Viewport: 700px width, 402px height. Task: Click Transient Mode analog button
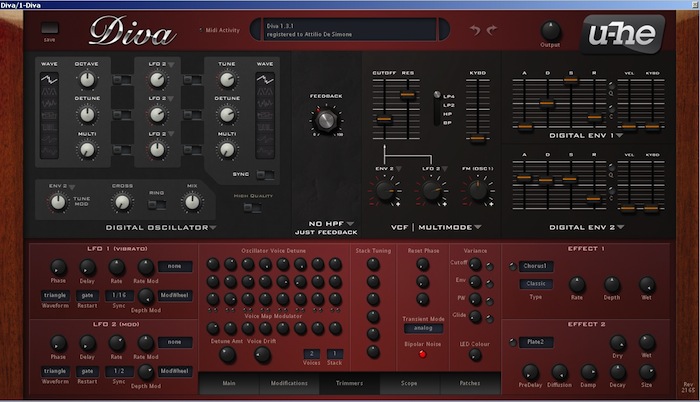click(423, 328)
